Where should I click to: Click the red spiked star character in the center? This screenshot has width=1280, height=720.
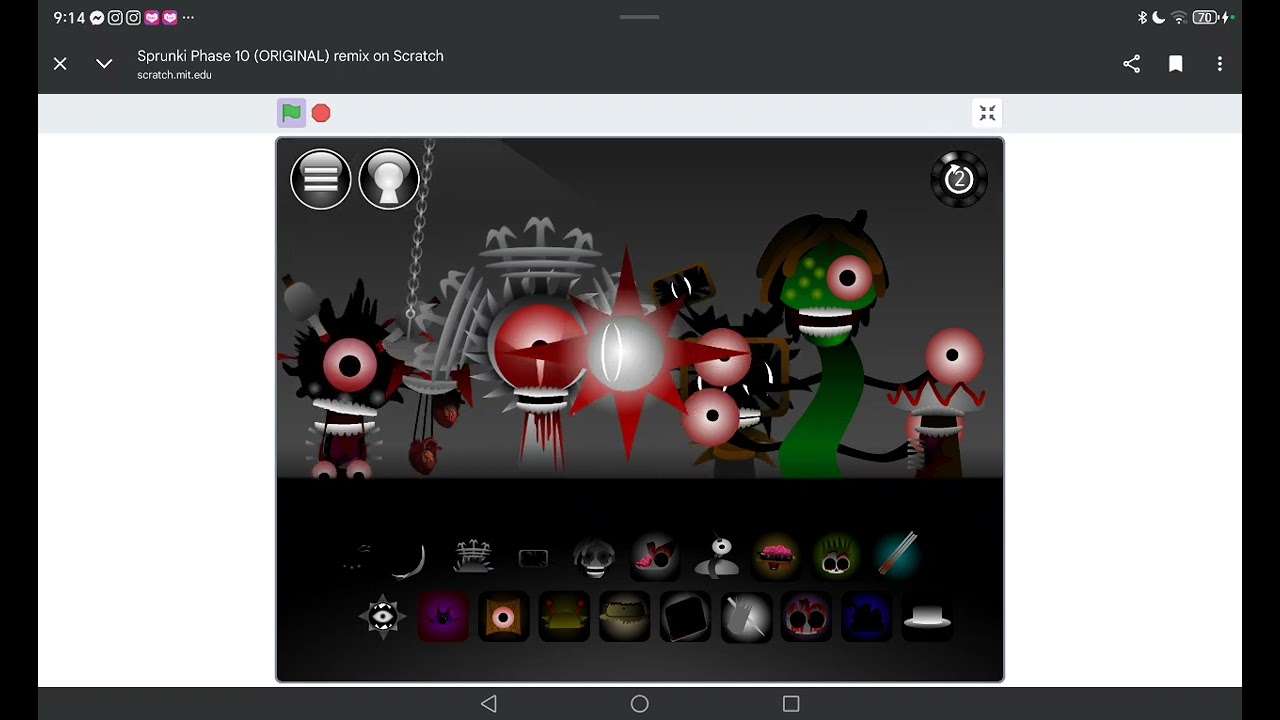pos(627,353)
